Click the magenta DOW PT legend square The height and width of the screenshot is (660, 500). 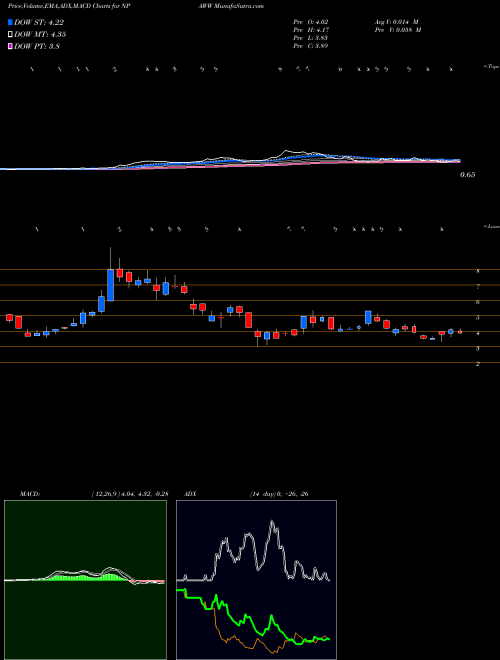tap(10, 46)
